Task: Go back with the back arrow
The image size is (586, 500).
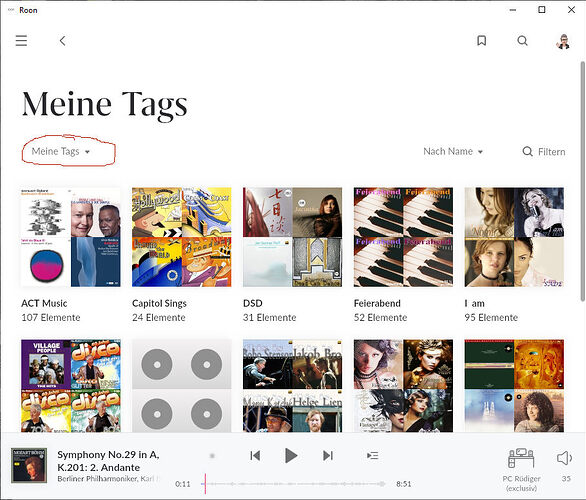Action: [x=62, y=40]
